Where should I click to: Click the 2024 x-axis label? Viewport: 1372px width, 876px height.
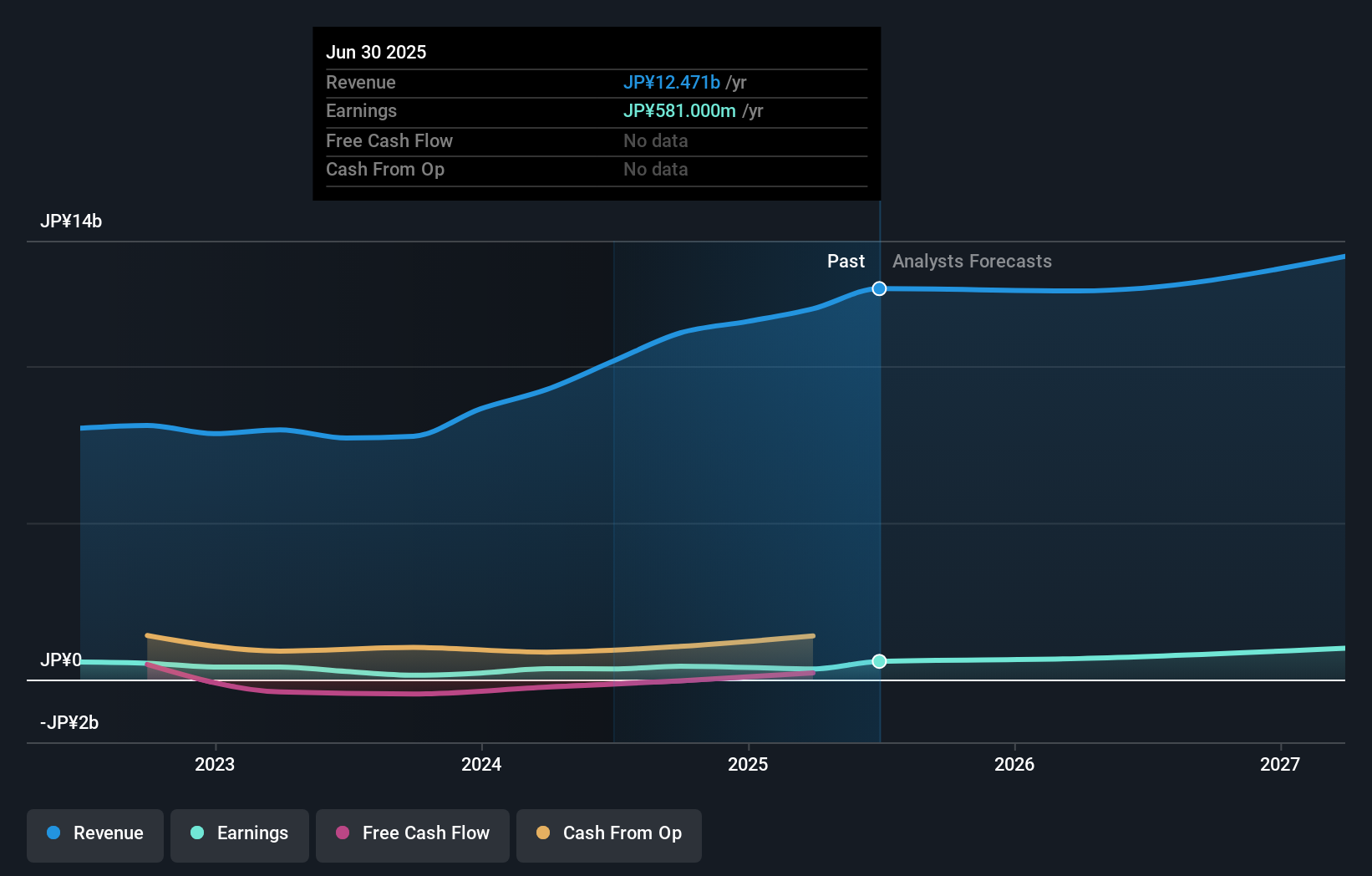click(481, 764)
